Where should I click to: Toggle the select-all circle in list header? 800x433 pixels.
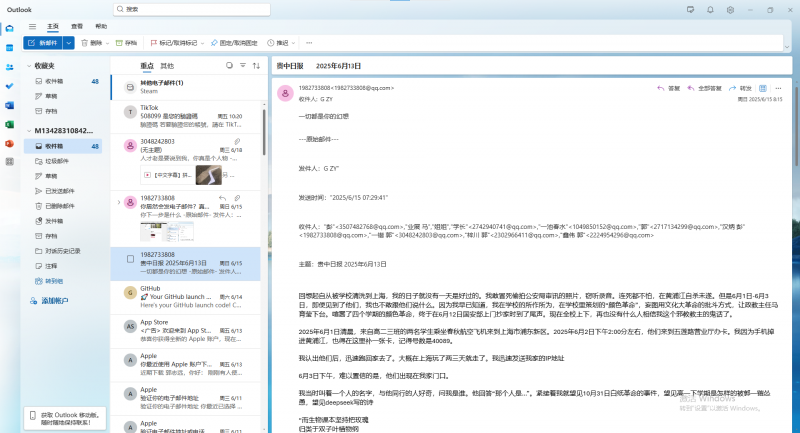point(229,65)
